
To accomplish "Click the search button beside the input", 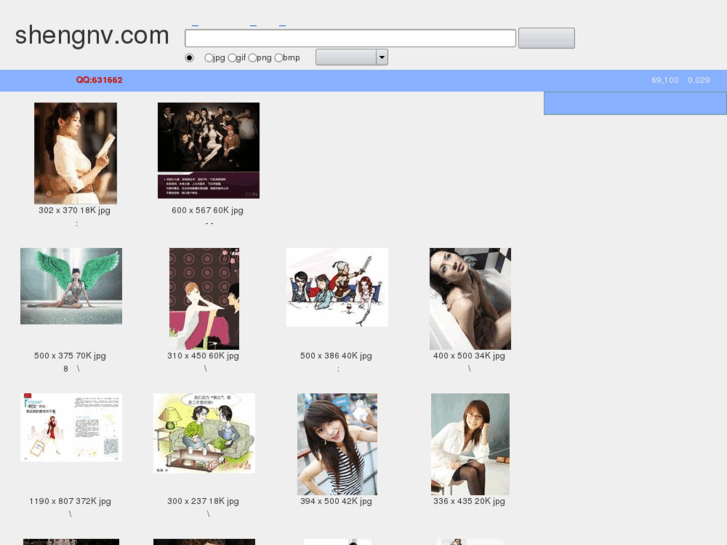I will click(x=546, y=38).
